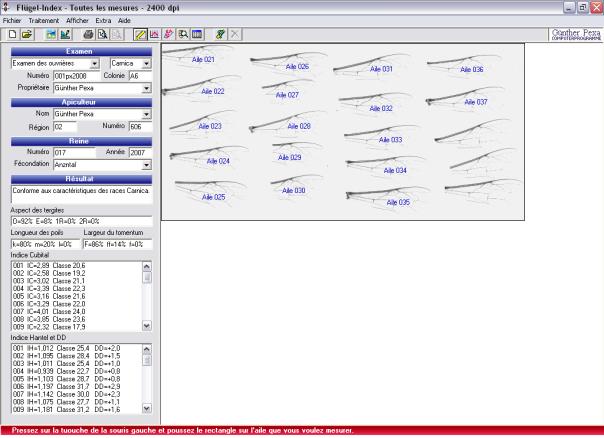The height and width of the screenshot is (438, 604).
Task: Open the Afficher menu
Action: coord(77,20)
